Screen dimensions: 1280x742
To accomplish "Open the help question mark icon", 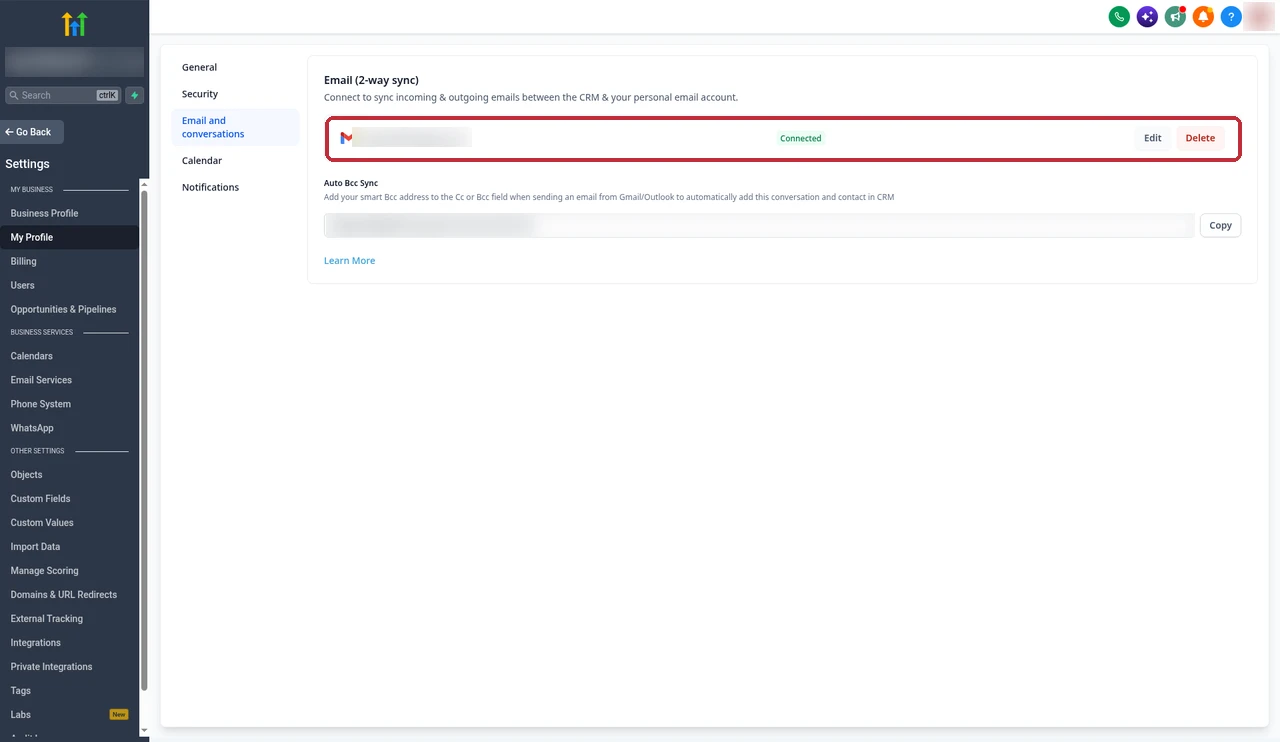I will tap(1231, 16).
